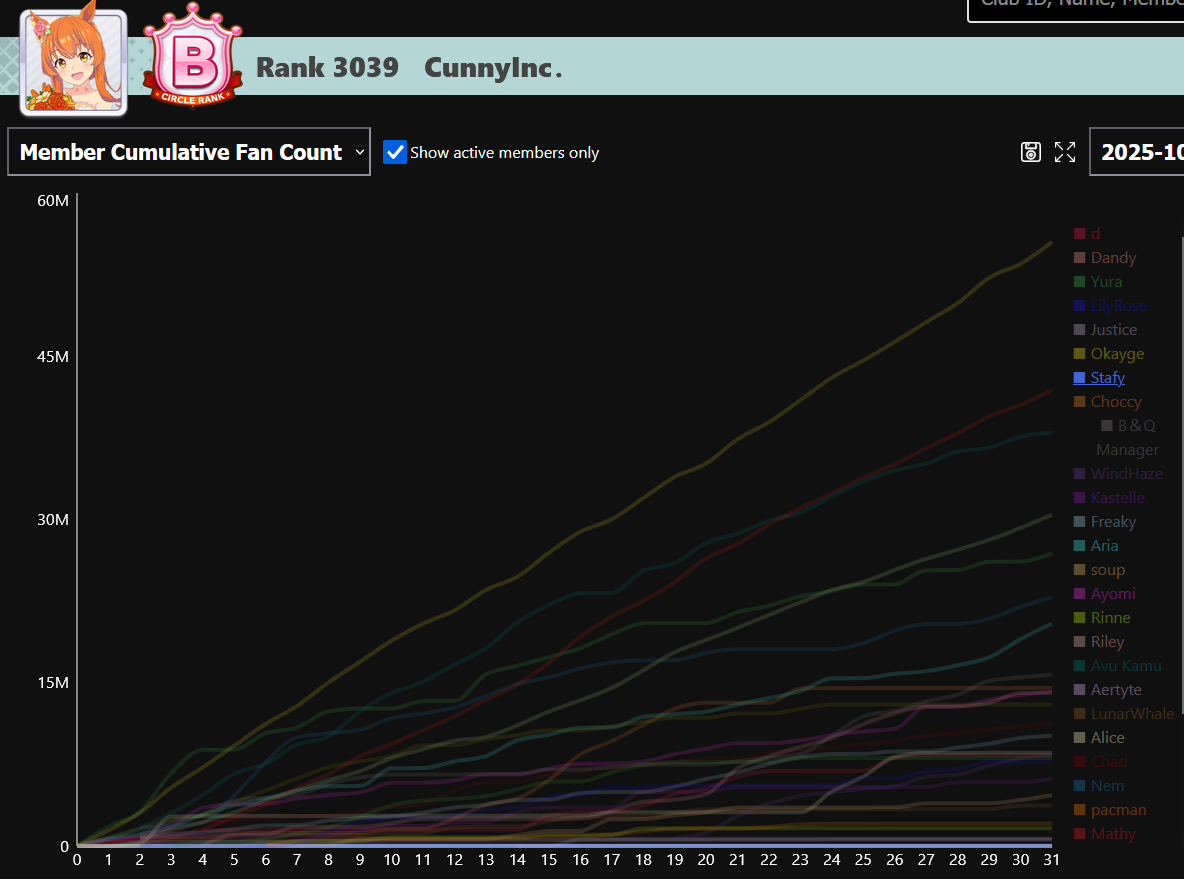Toggle the Yura legend entry

[1098, 282]
